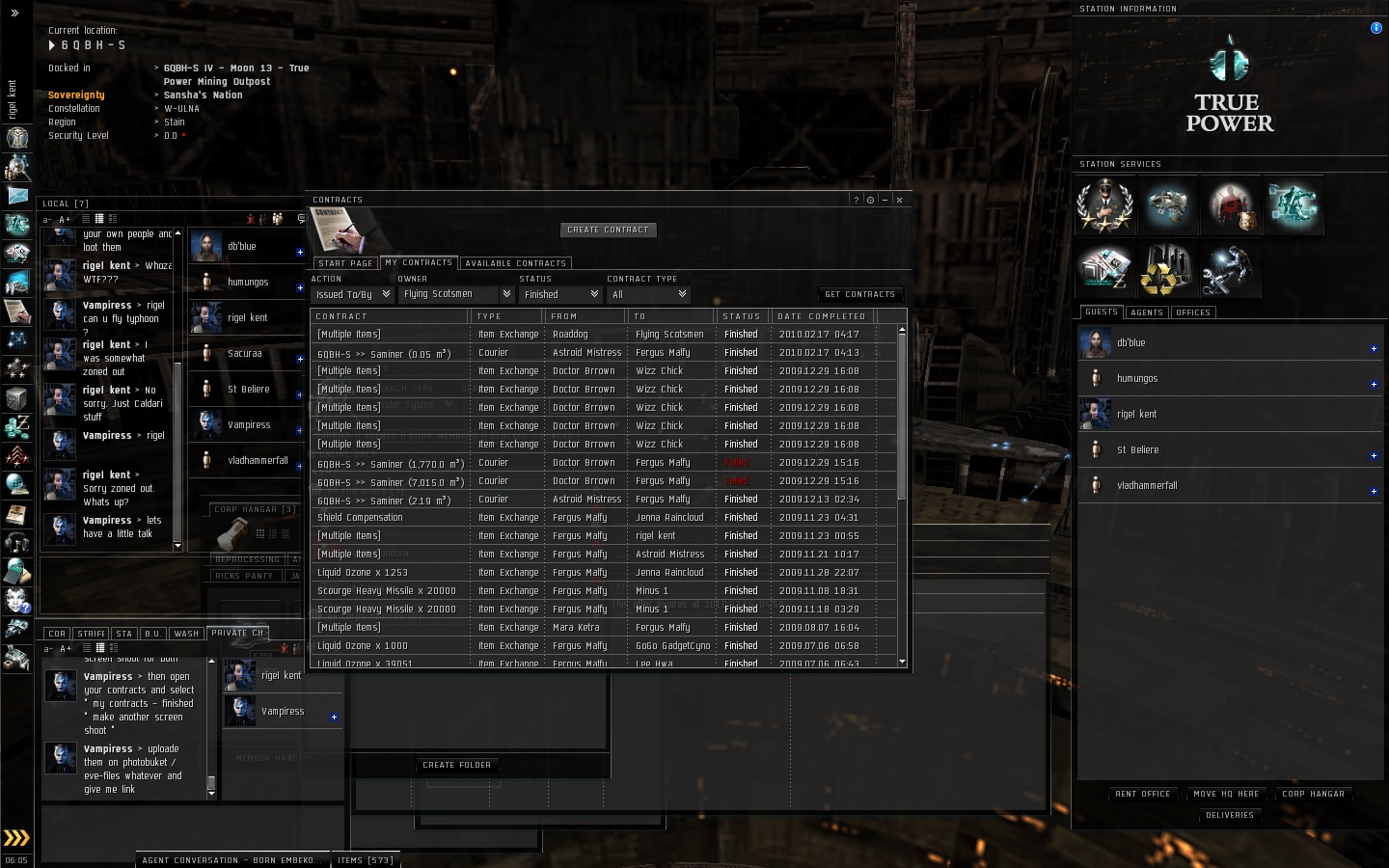Click the plus icon beside db'blue in Guests

point(1374,348)
